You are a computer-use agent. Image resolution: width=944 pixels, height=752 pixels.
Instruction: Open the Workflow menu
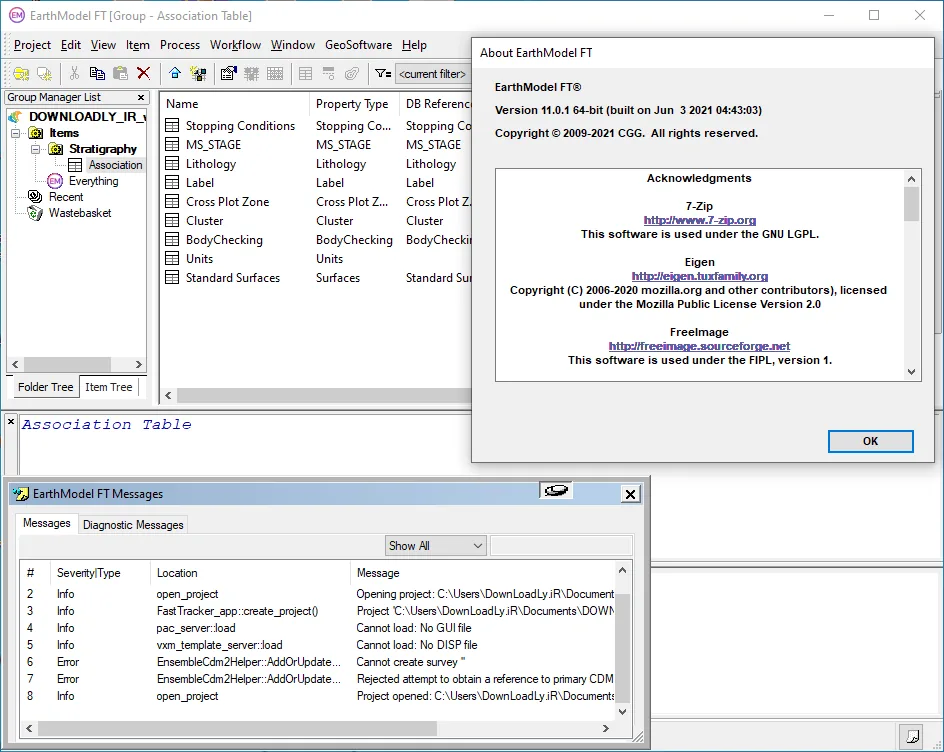pyautogui.click(x=235, y=45)
